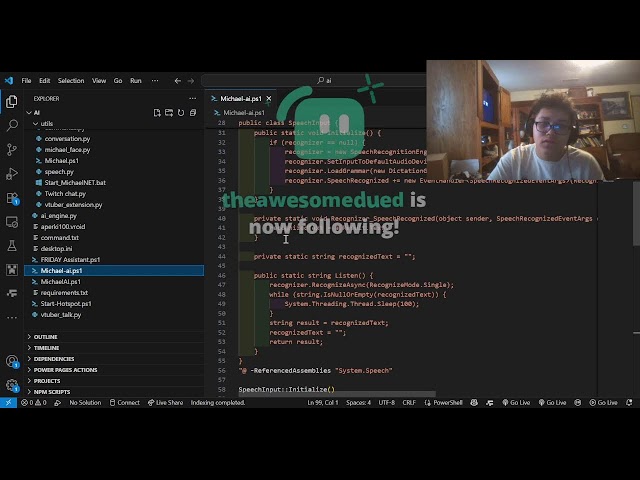Open the Manage settings gear
The height and width of the screenshot is (480, 640).
(x=12, y=385)
